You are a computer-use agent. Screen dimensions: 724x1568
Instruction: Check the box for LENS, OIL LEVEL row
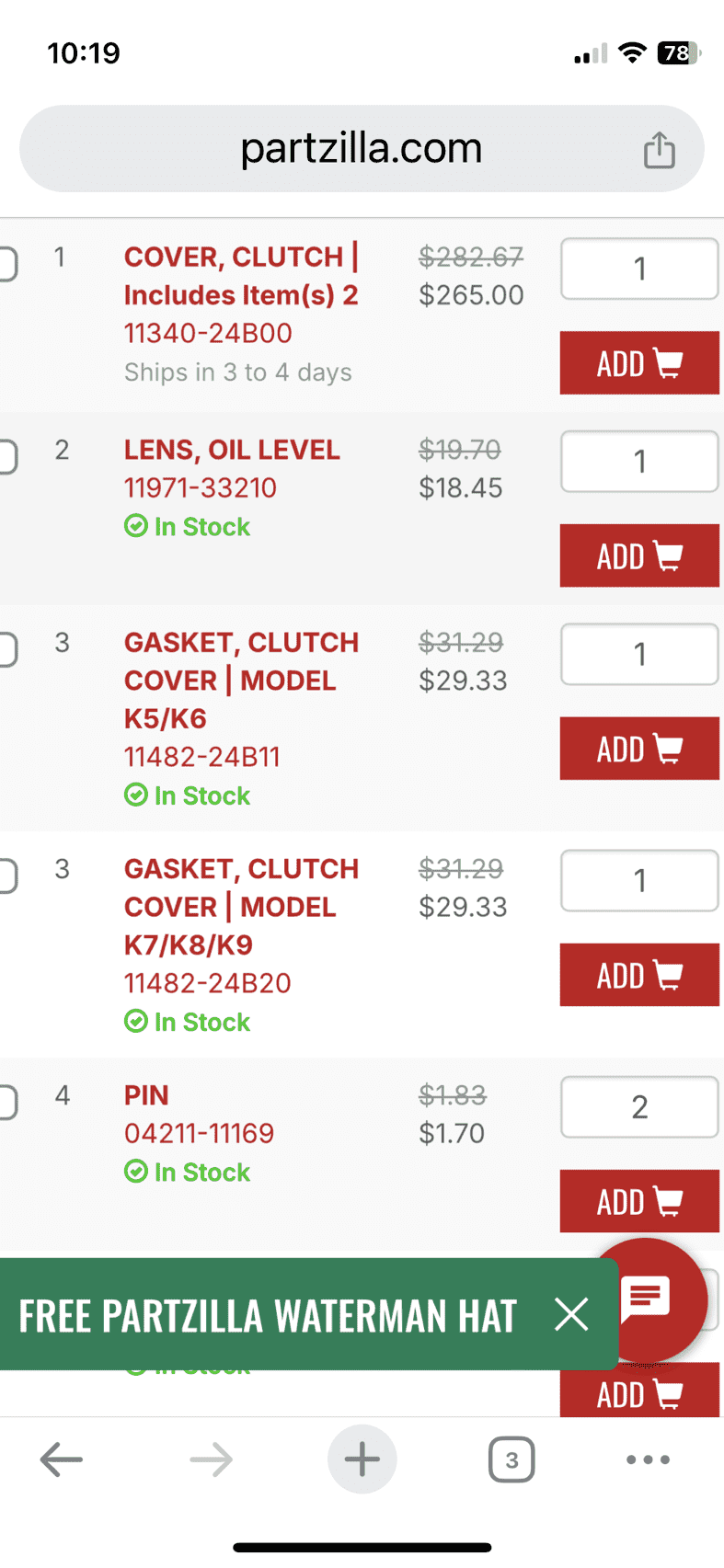[x=7, y=456]
